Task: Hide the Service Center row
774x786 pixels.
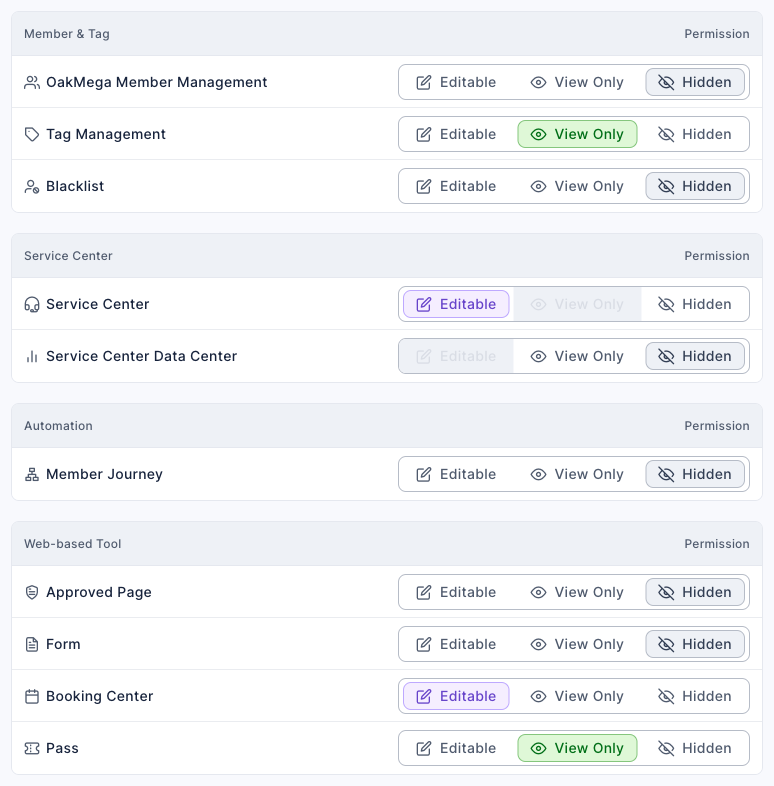Action: click(695, 304)
